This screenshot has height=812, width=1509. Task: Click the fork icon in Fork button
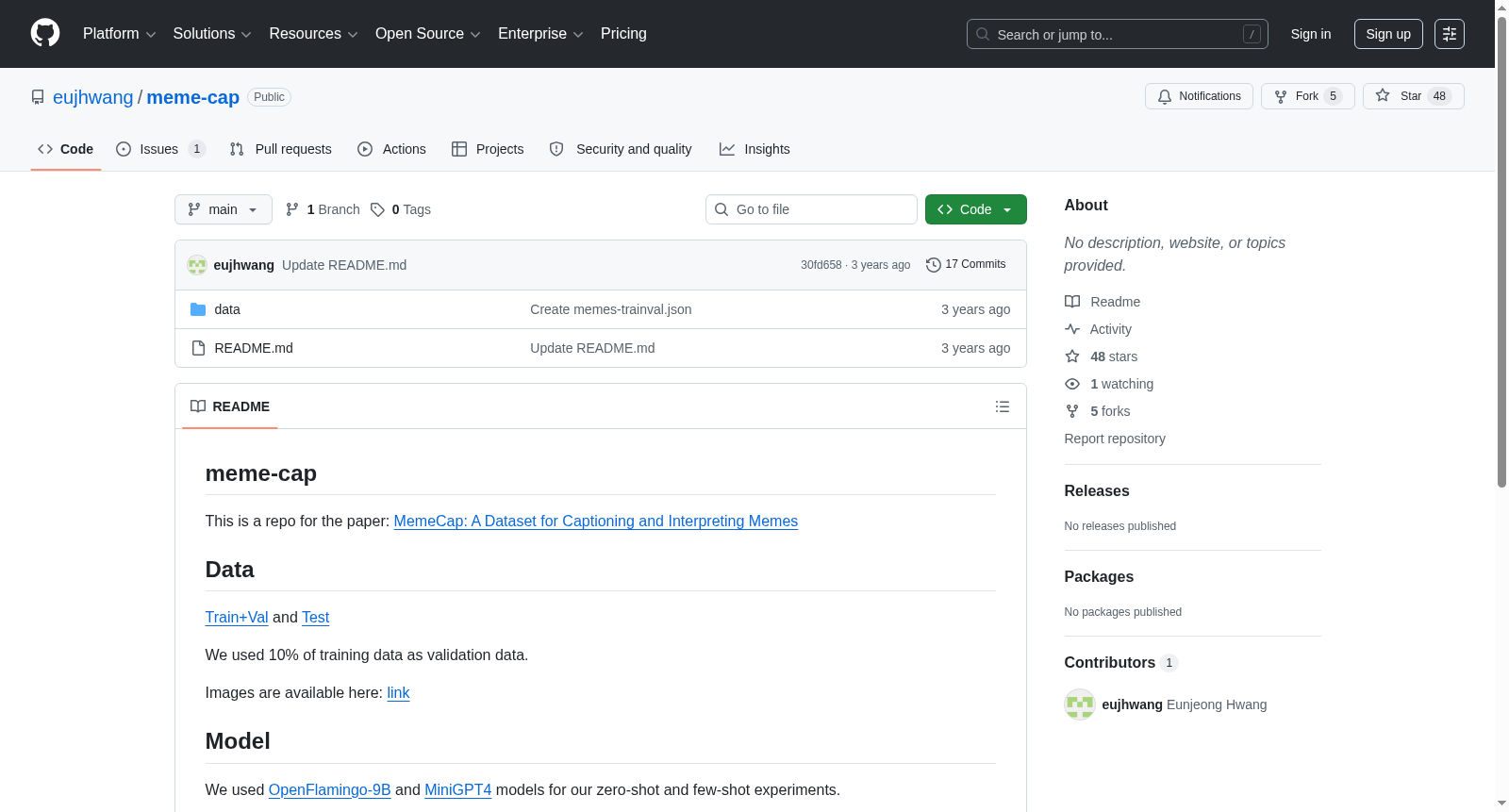pos(1281,96)
